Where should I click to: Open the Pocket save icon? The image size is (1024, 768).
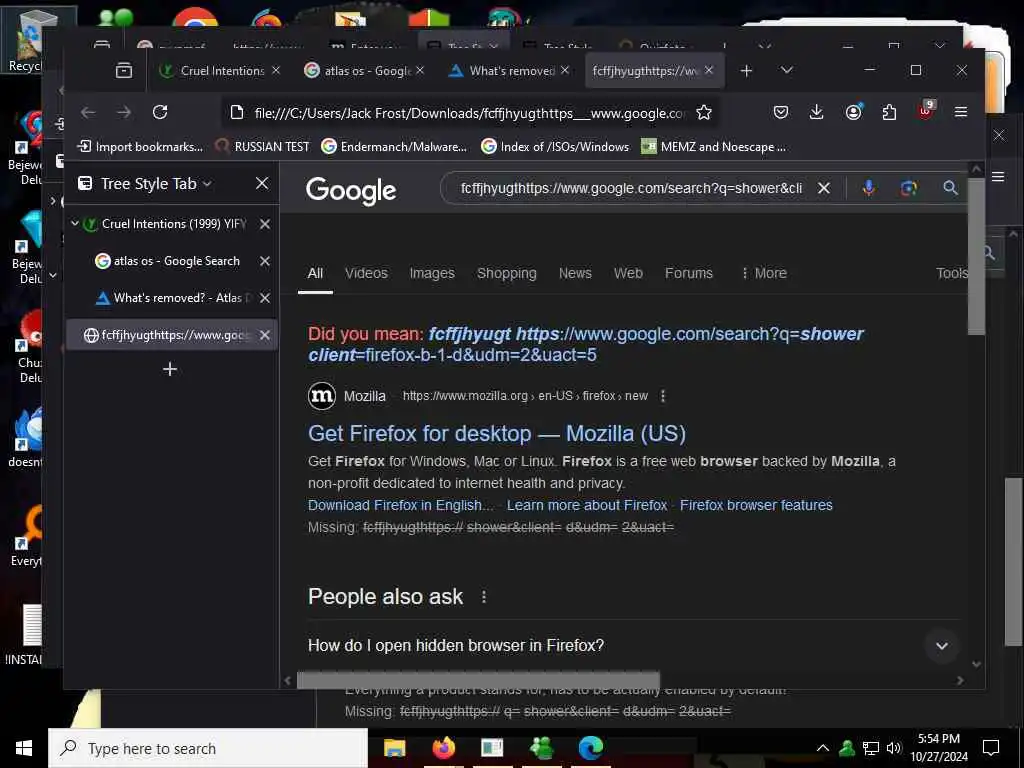[780, 112]
